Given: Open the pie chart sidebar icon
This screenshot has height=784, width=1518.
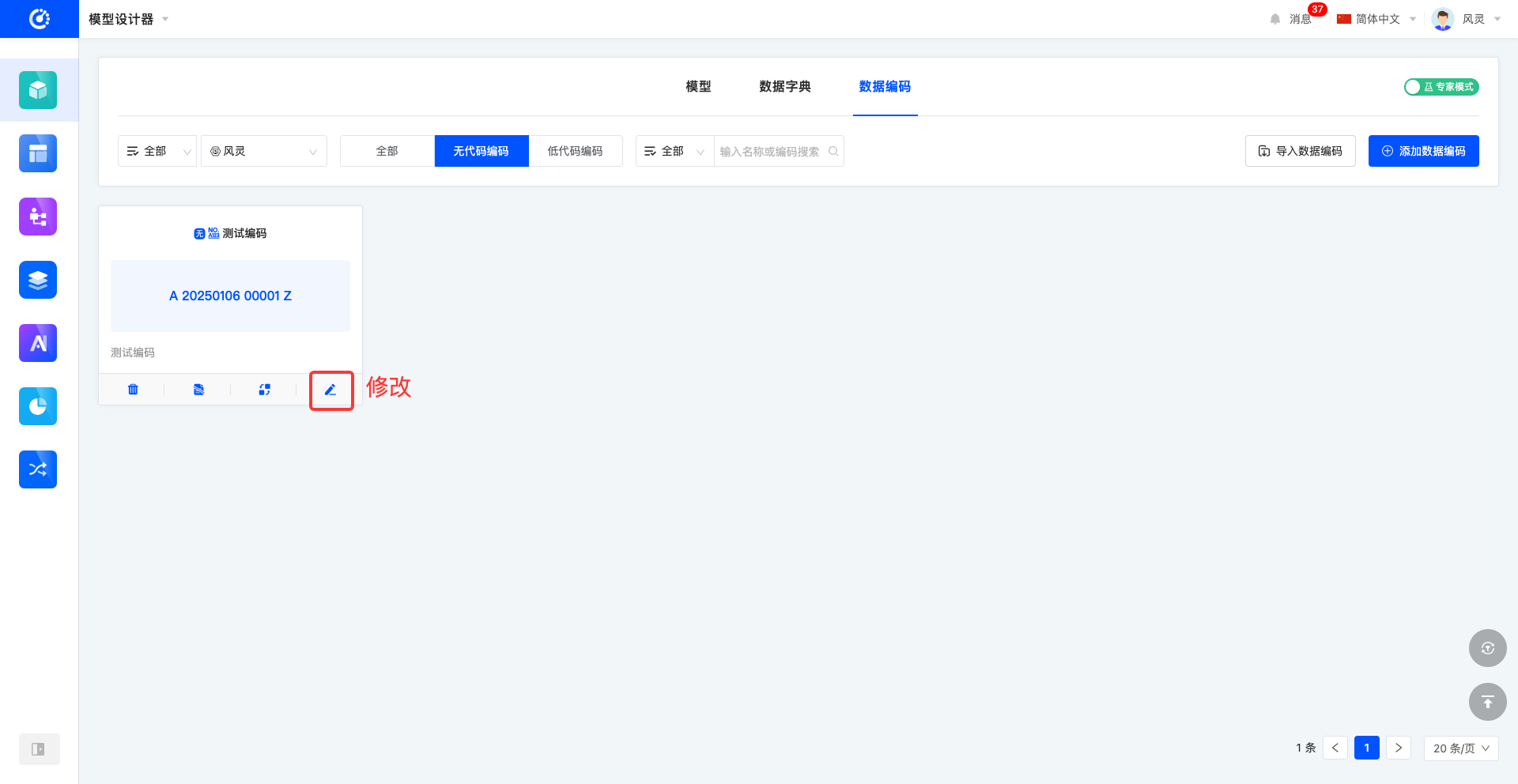Looking at the screenshot, I should coord(38,406).
